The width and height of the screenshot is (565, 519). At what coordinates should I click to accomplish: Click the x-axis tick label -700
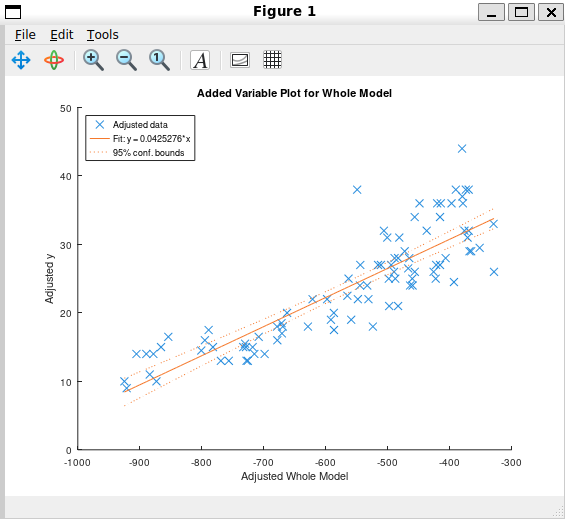(x=263, y=462)
